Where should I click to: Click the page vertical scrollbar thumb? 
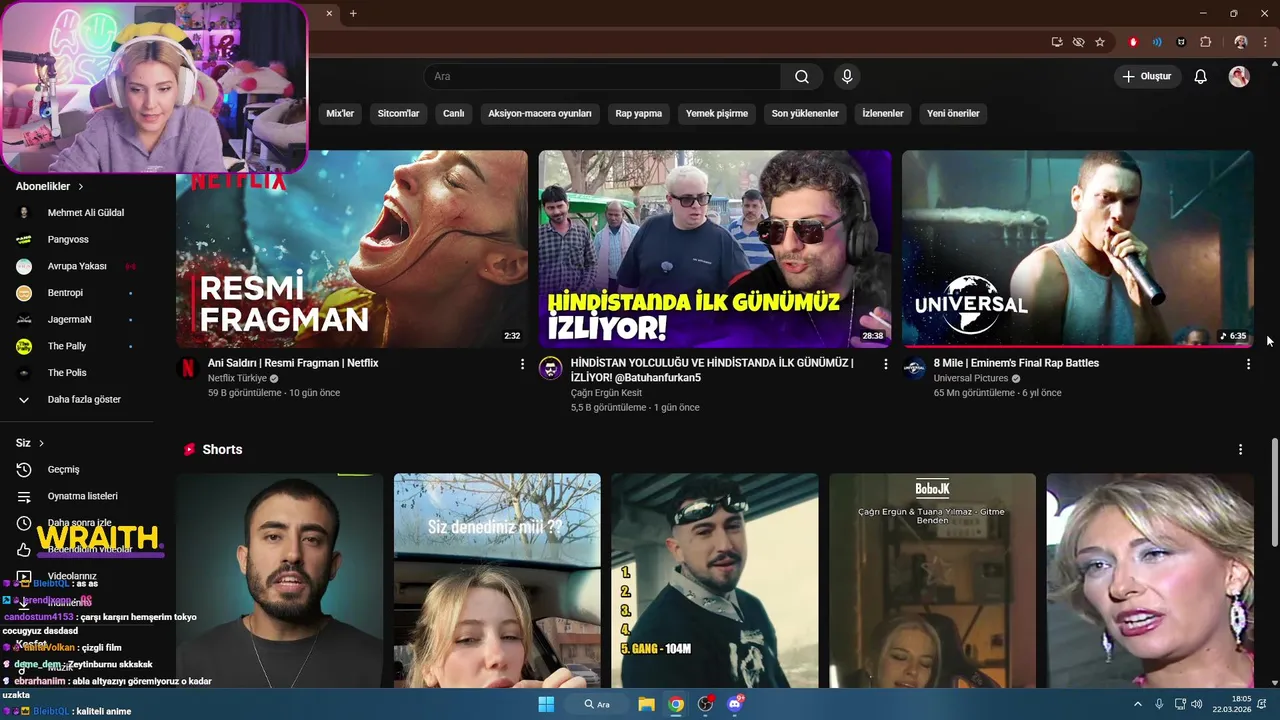pyautogui.click(x=1274, y=492)
